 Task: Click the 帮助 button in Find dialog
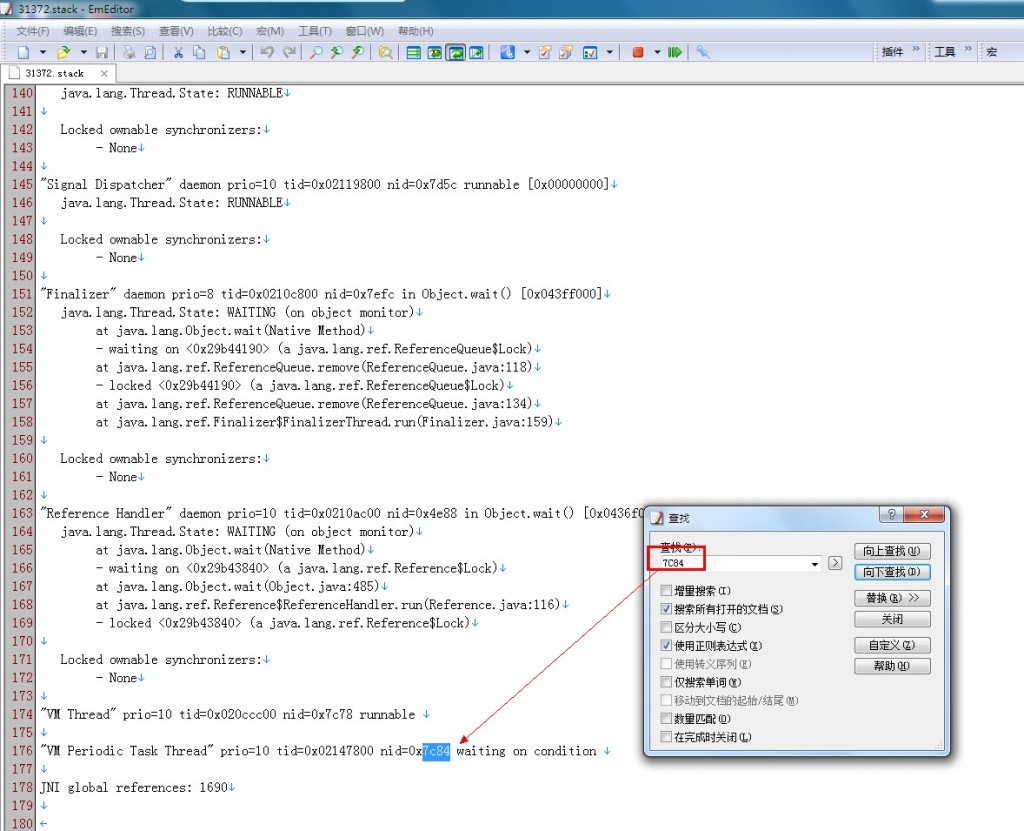(892, 666)
